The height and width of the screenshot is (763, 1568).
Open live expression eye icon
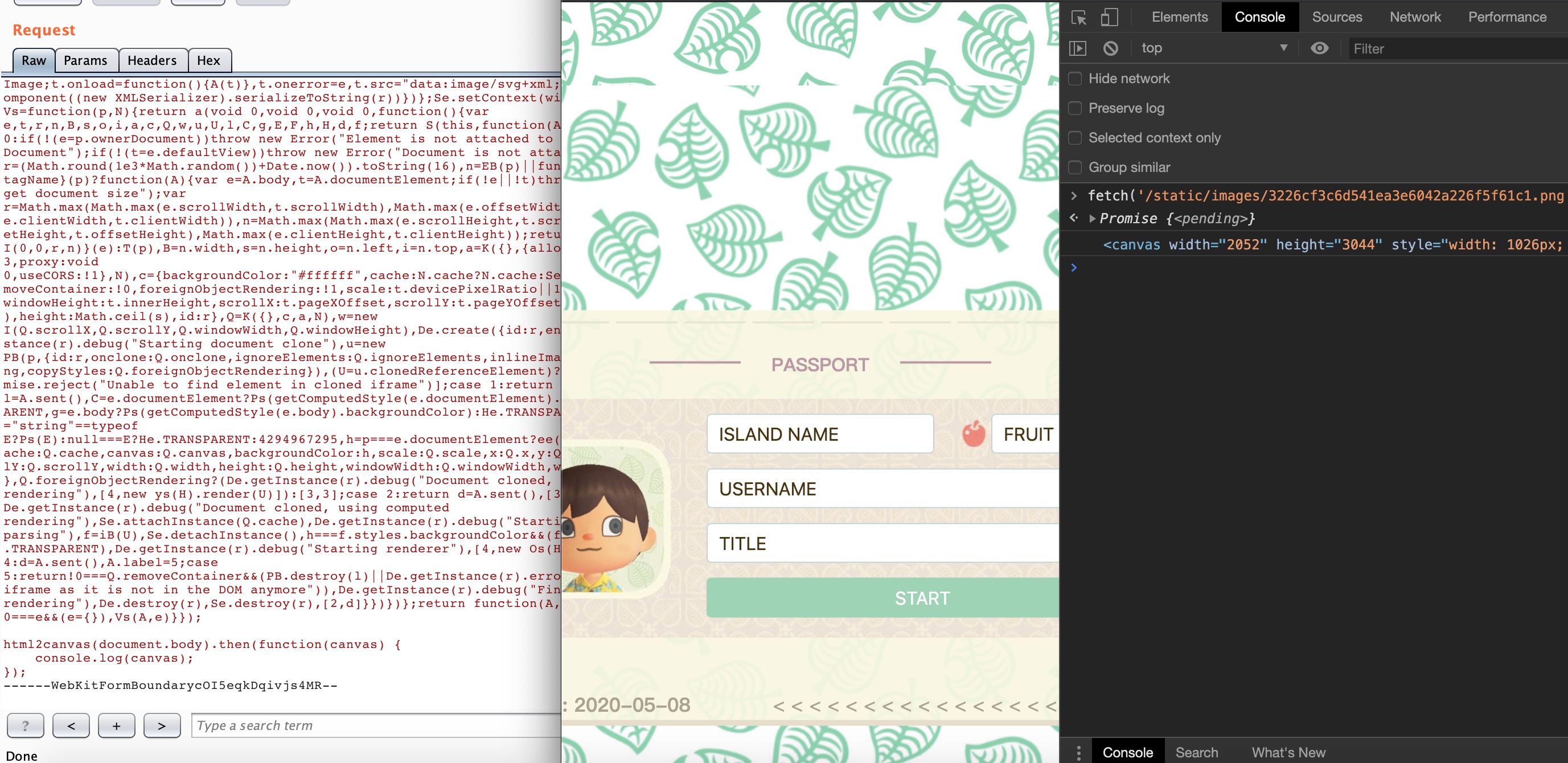coord(1319,48)
